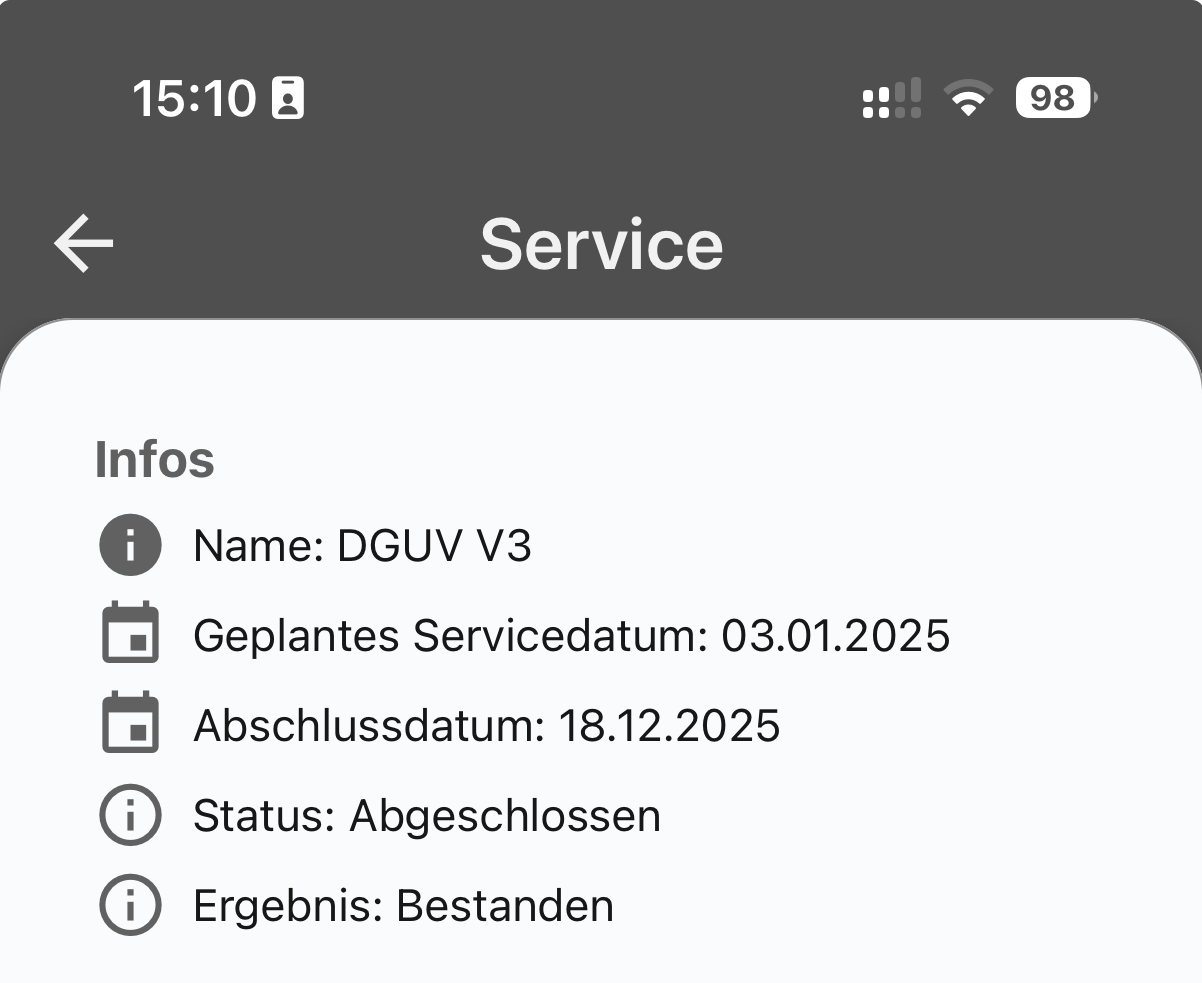This screenshot has width=1202, height=983.
Task: Click the filled info icon beside Name
Action: point(130,545)
